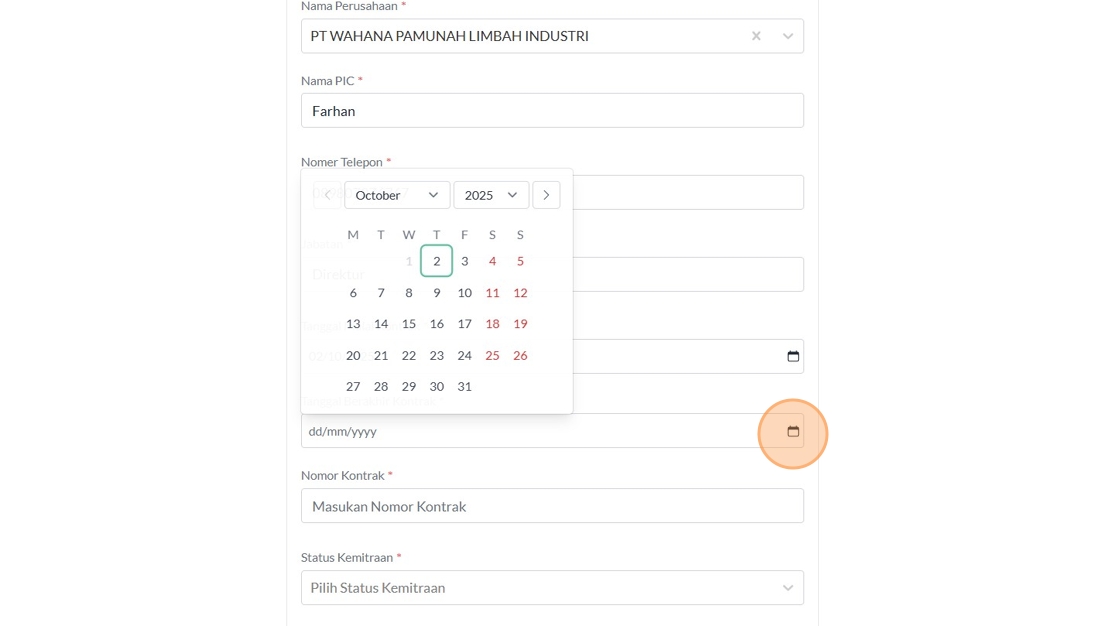Go to the previous month in the date picker
This screenshot has height=626, width=1120.
pyautogui.click(x=328, y=195)
